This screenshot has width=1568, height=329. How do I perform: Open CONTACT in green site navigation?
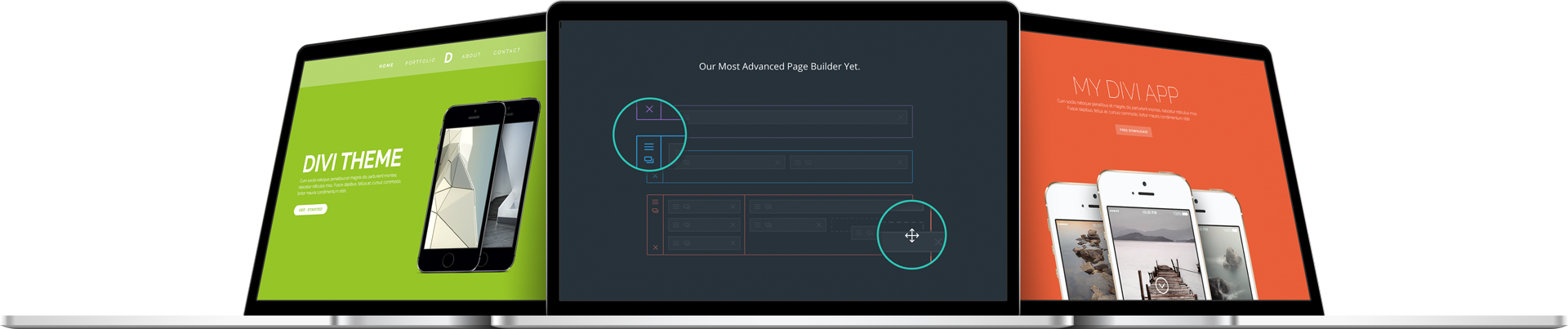tap(506, 51)
